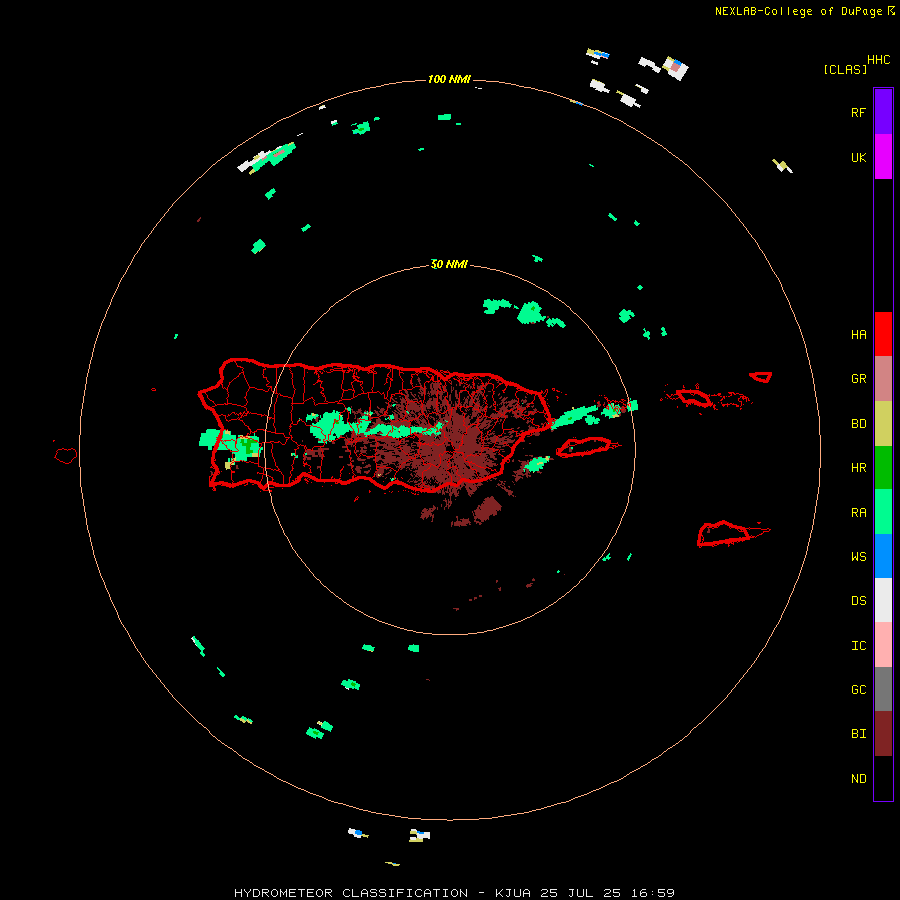The width and height of the screenshot is (900, 900).
Task: Click the HA legend label
Action: [x=859, y=335]
